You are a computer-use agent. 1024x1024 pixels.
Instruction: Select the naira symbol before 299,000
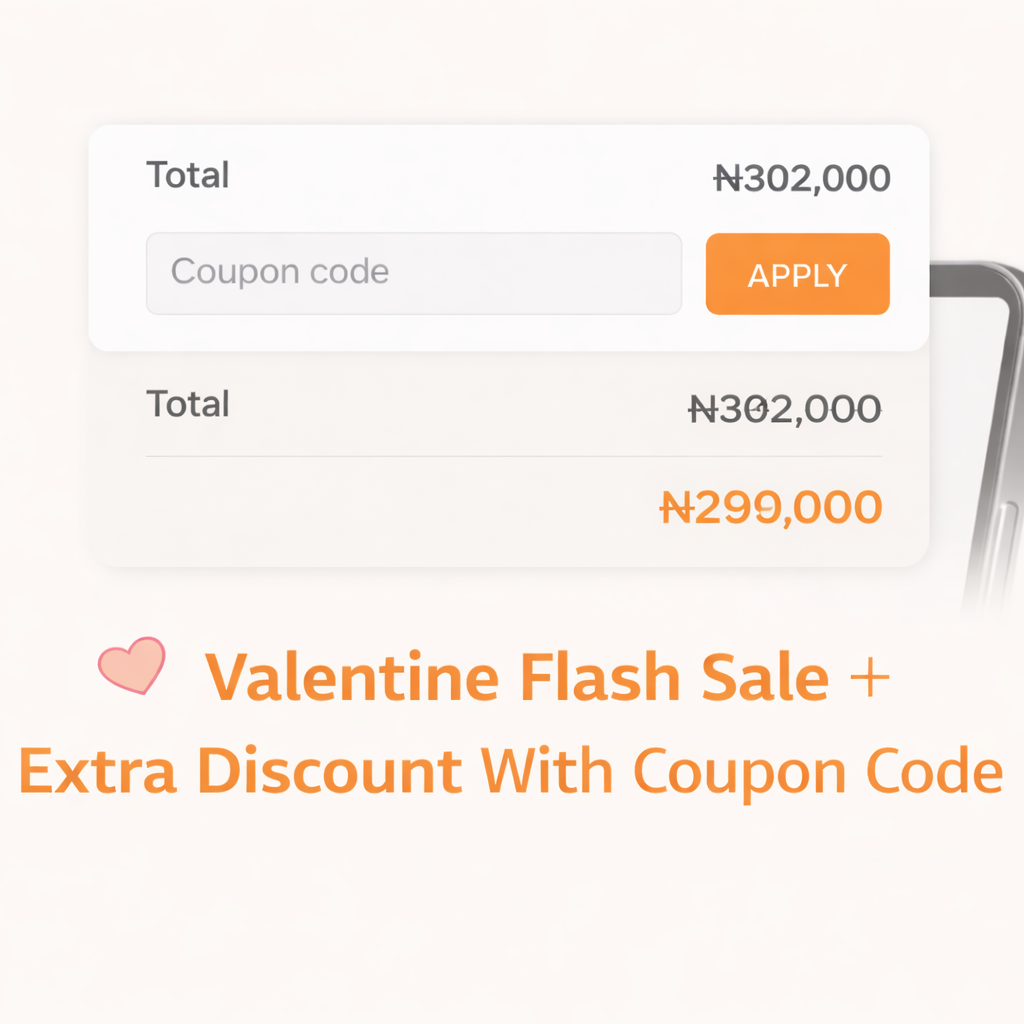678,507
